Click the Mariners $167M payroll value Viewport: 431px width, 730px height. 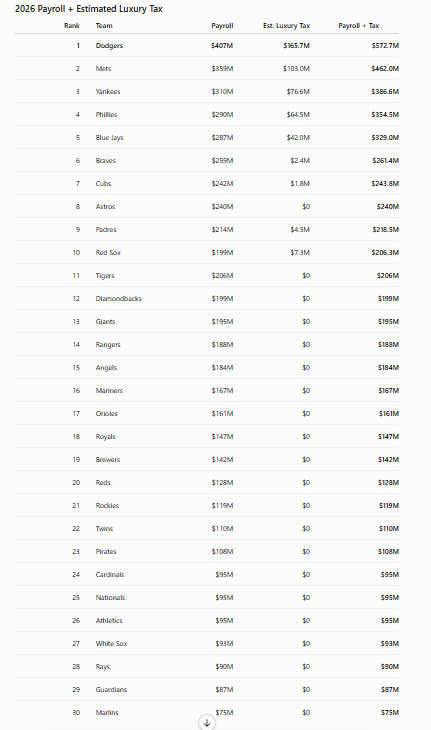222,391
